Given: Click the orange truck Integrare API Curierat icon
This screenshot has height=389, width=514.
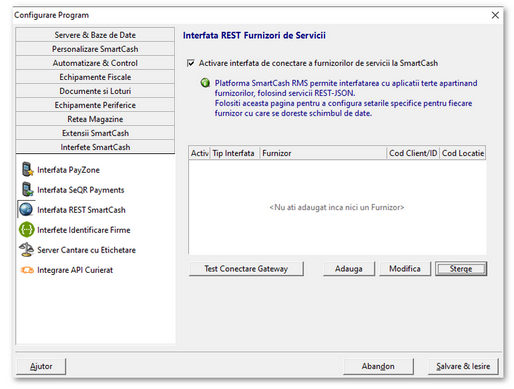Looking at the screenshot, I should pos(27,270).
